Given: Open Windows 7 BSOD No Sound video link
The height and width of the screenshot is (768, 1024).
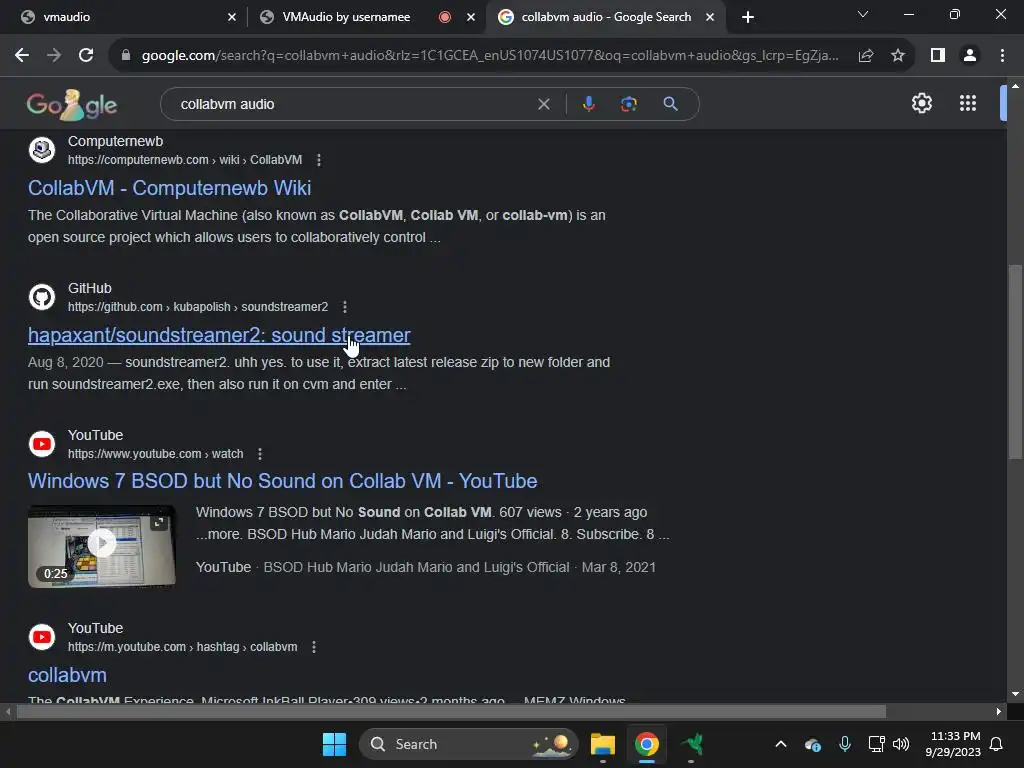Looking at the screenshot, I should [x=282, y=481].
